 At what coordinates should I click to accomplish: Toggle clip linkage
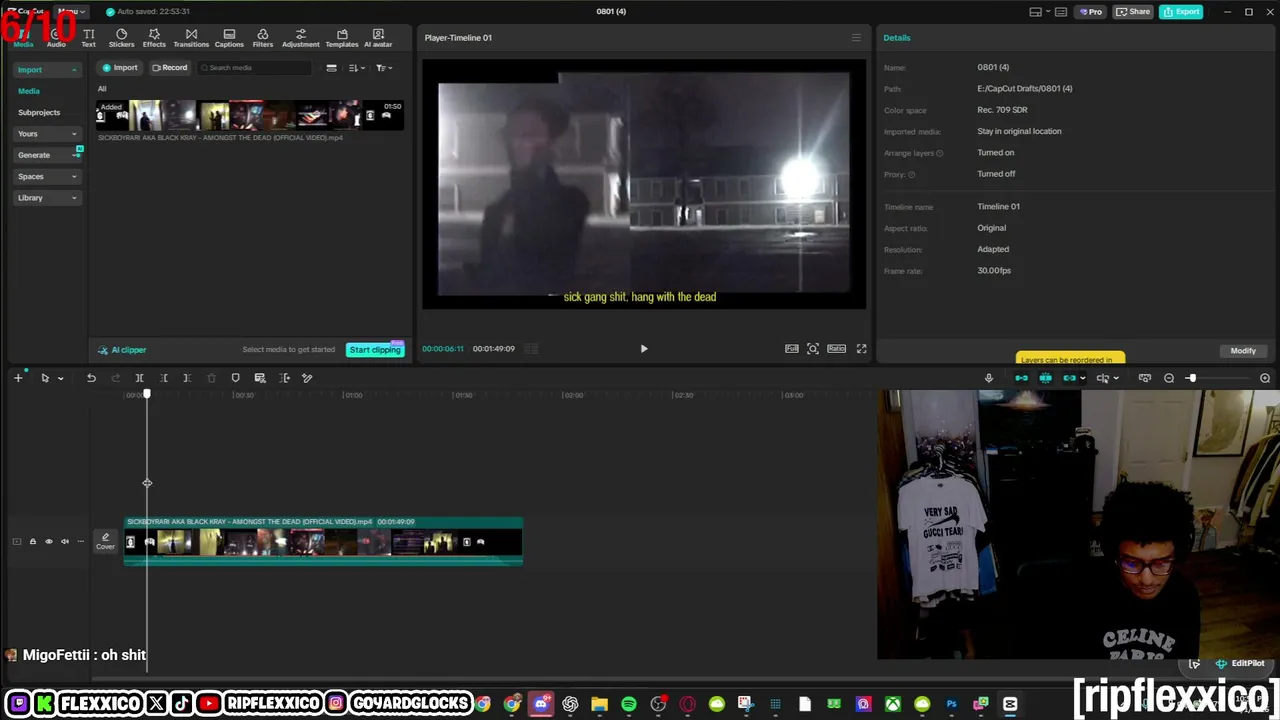pyautogui.click(x=1069, y=378)
